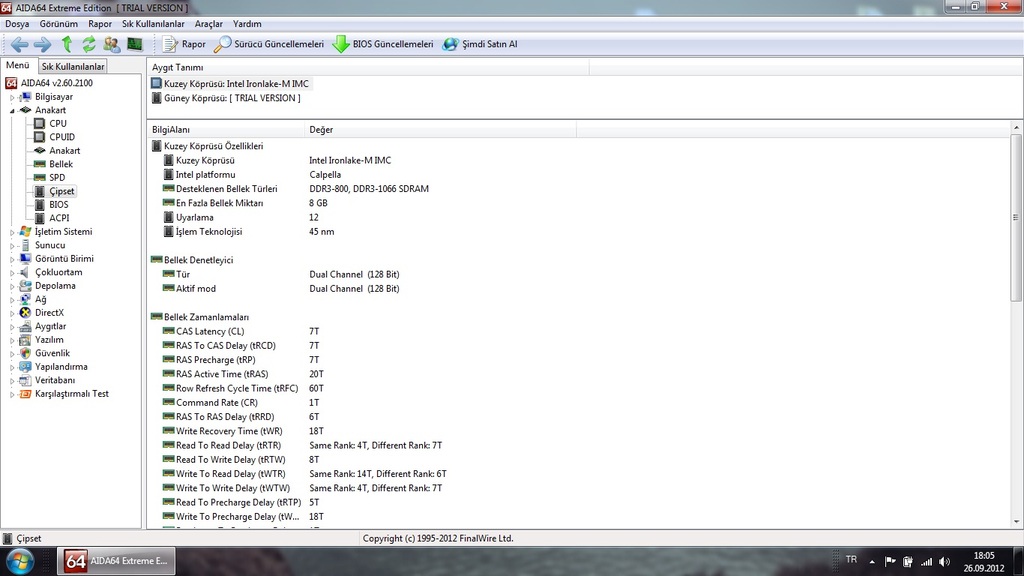Select Güney Köprüsü device entry

tap(231, 98)
